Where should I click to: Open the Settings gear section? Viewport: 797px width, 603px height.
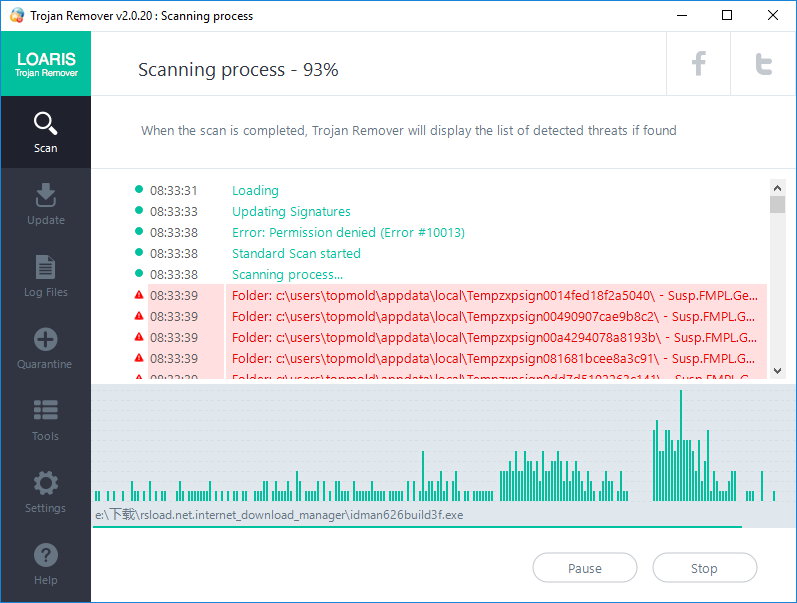(46, 492)
